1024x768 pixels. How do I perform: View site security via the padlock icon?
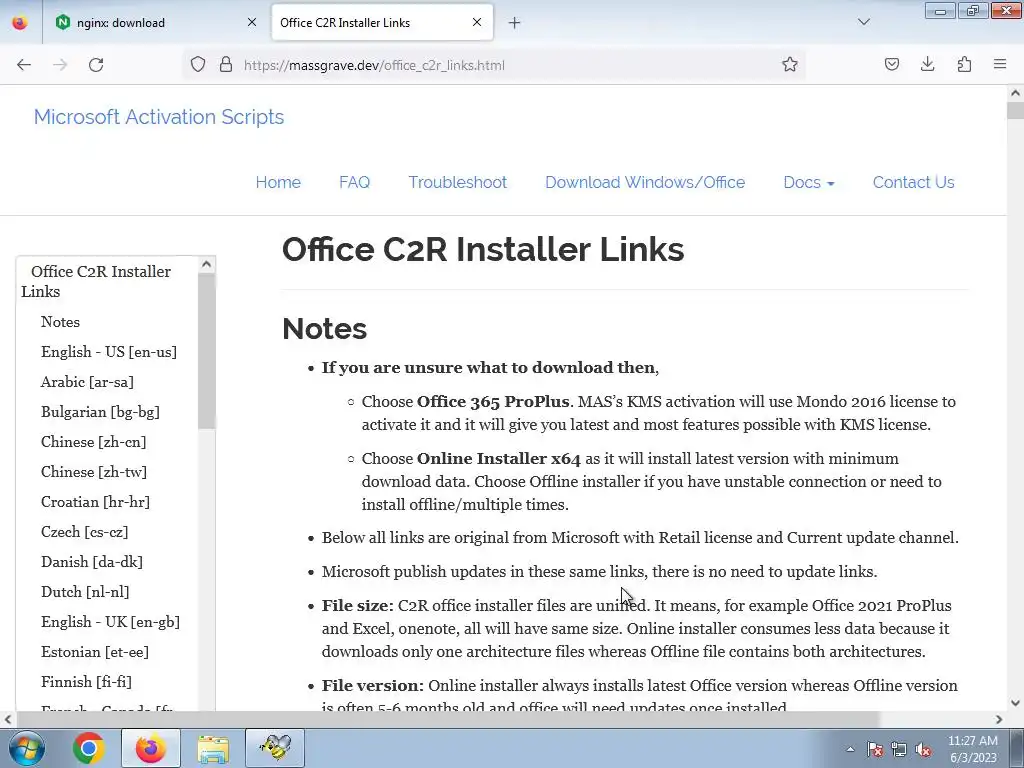pos(226,65)
